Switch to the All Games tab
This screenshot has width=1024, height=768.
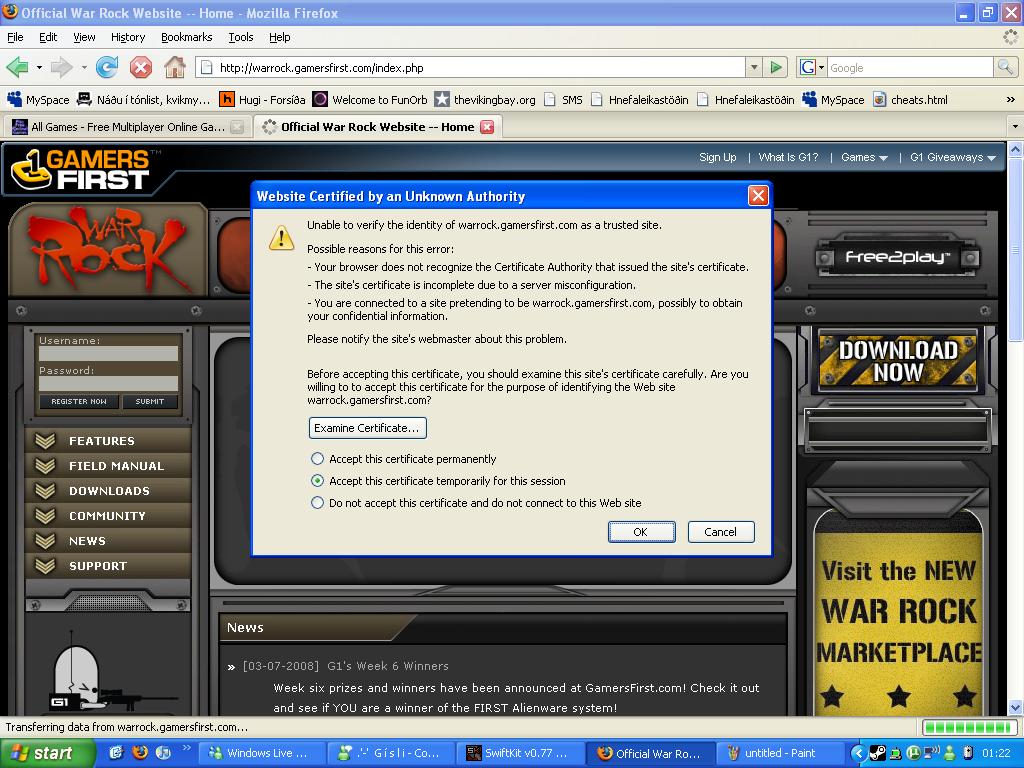click(x=126, y=127)
